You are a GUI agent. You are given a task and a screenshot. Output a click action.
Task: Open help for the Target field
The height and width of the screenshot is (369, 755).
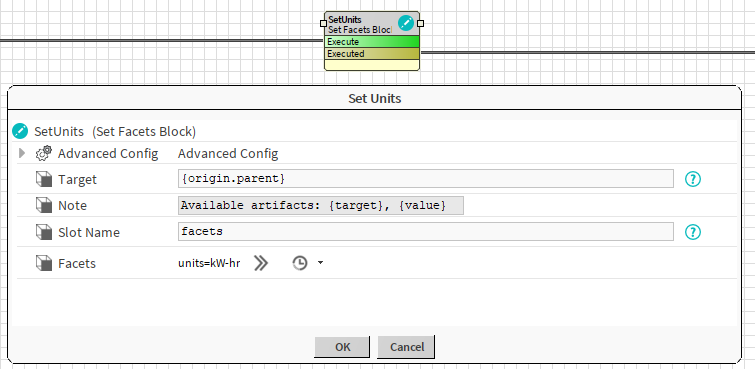coord(693,179)
